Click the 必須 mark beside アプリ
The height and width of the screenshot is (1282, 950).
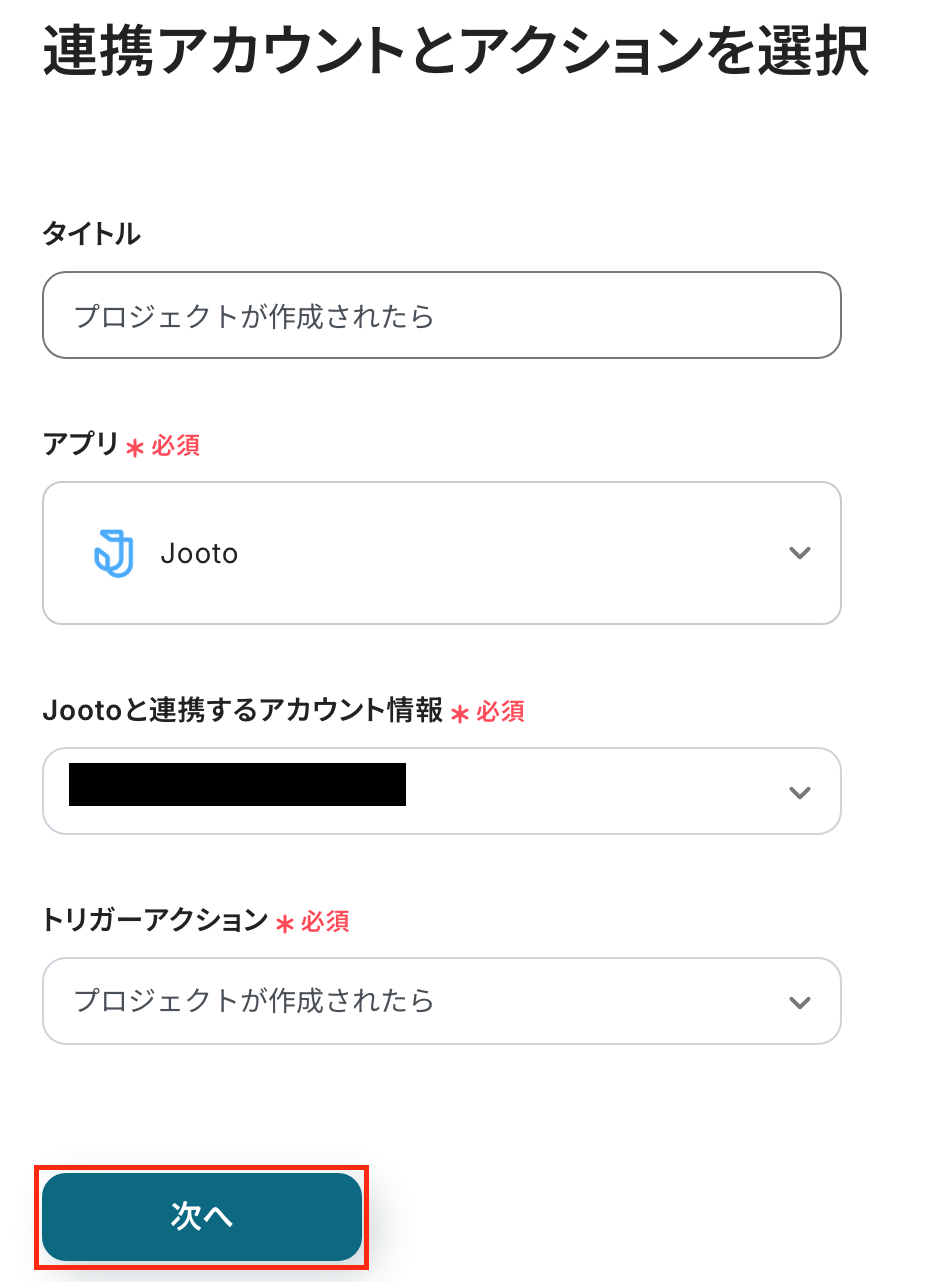tap(176, 446)
